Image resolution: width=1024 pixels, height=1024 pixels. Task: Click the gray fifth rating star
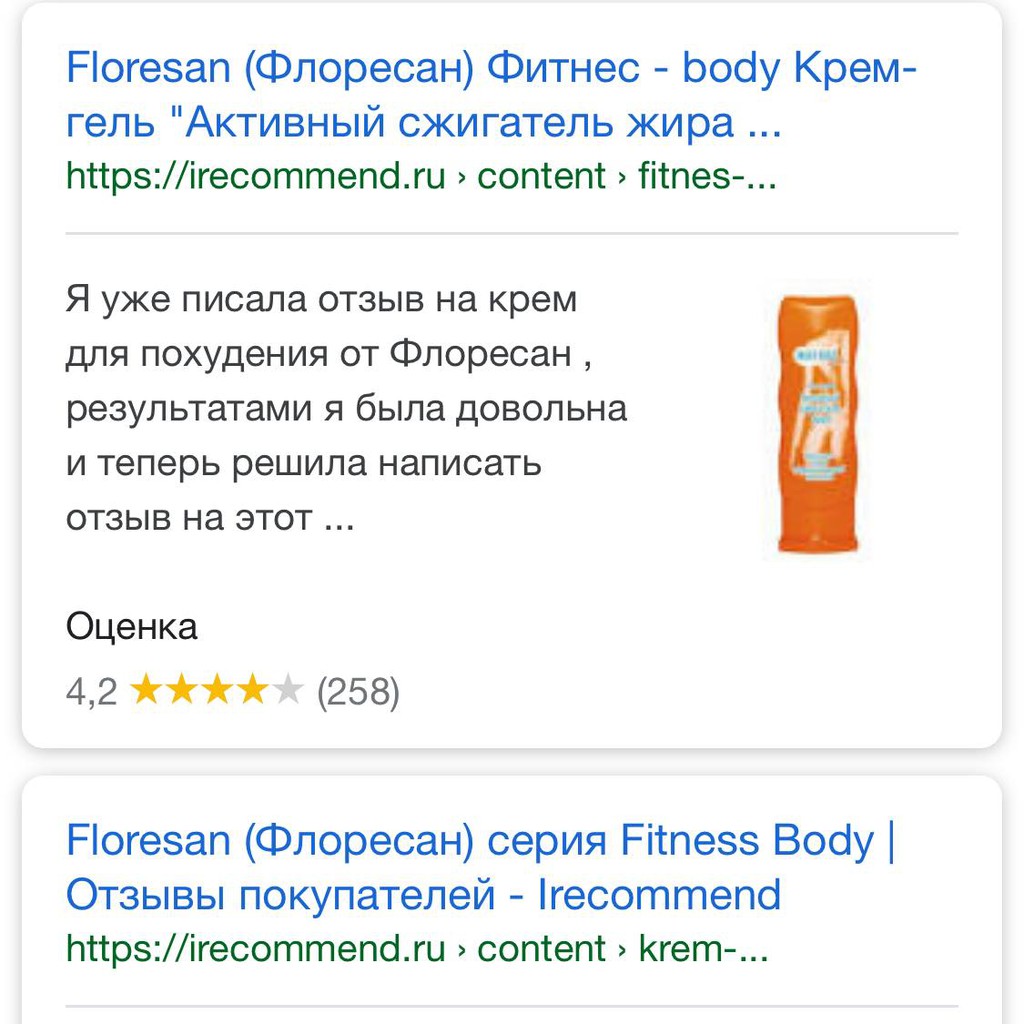[286, 690]
